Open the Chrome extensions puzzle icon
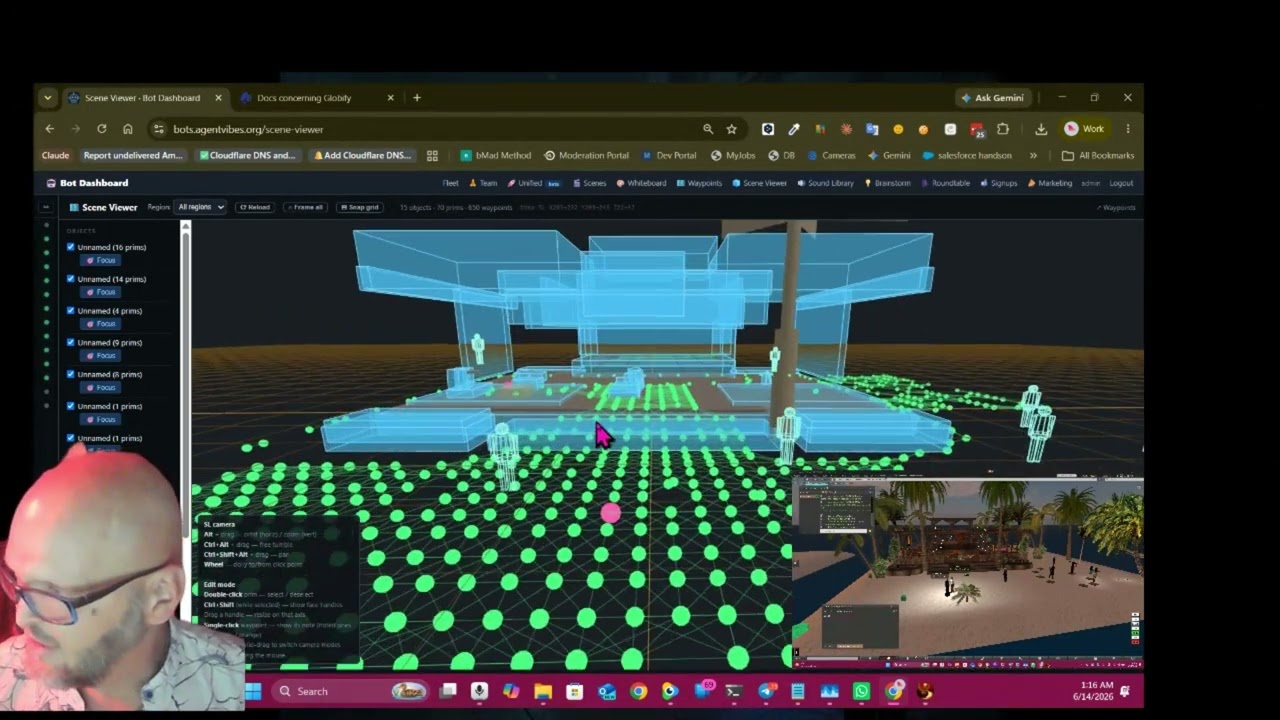This screenshot has width=1280, height=720. pyautogui.click(x=1003, y=129)
